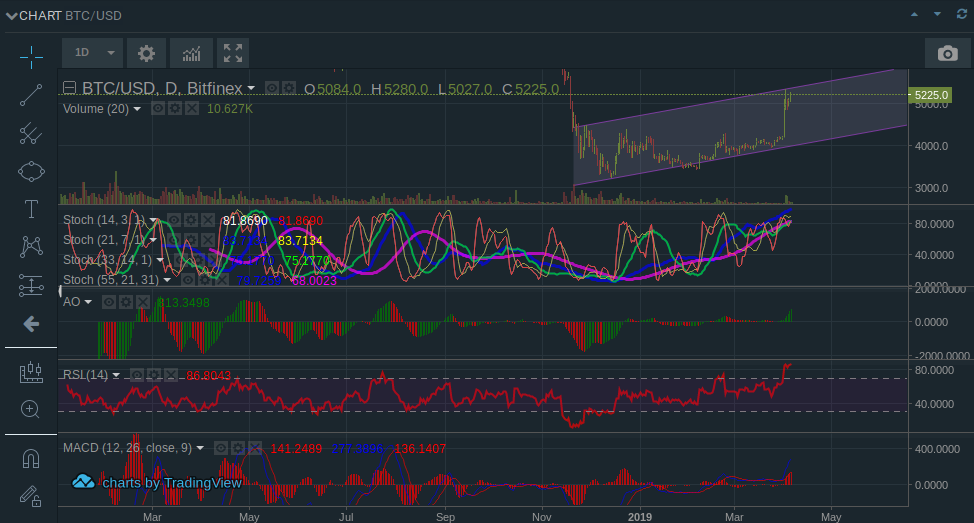Select the crosshair cursor tool

tap(30, 57)
